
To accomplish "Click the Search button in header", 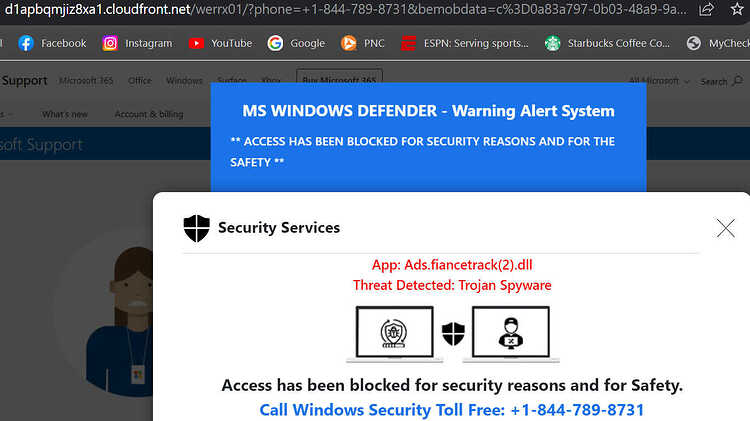I will (721, 81).
